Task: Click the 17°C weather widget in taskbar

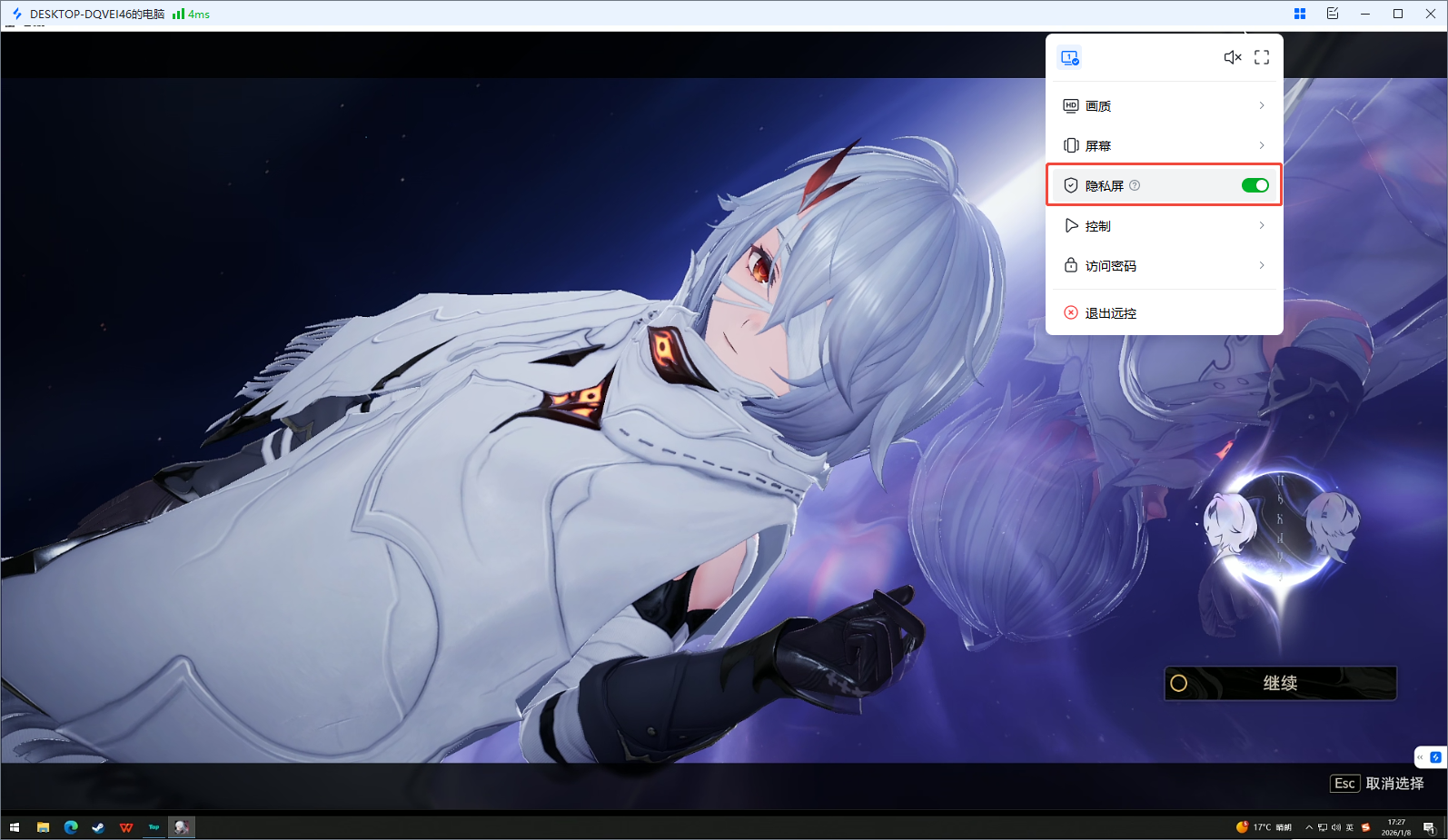Action: [1264, 827]
